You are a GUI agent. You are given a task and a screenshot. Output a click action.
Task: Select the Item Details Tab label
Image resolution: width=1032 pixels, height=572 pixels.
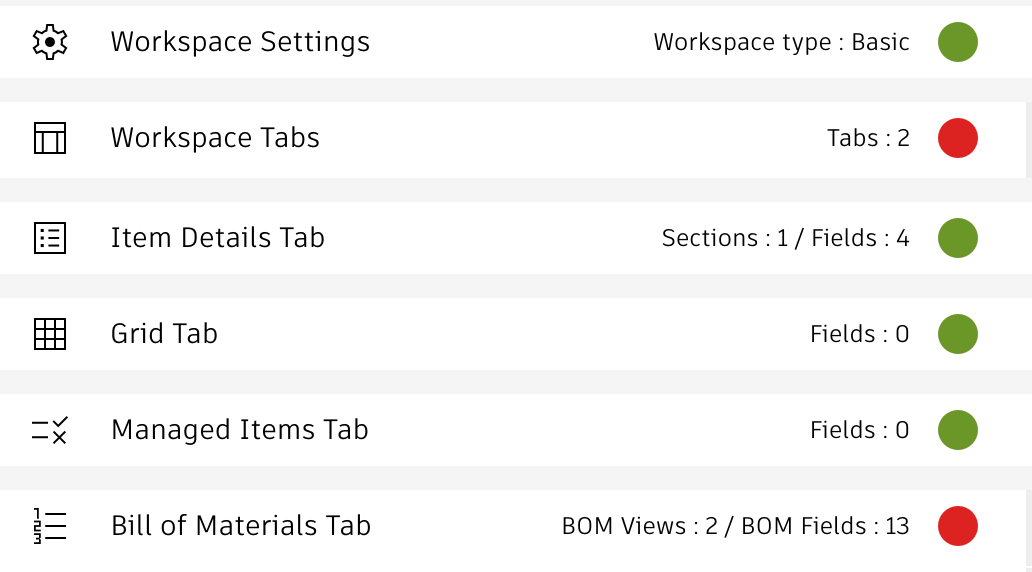[x=217, y=238]
